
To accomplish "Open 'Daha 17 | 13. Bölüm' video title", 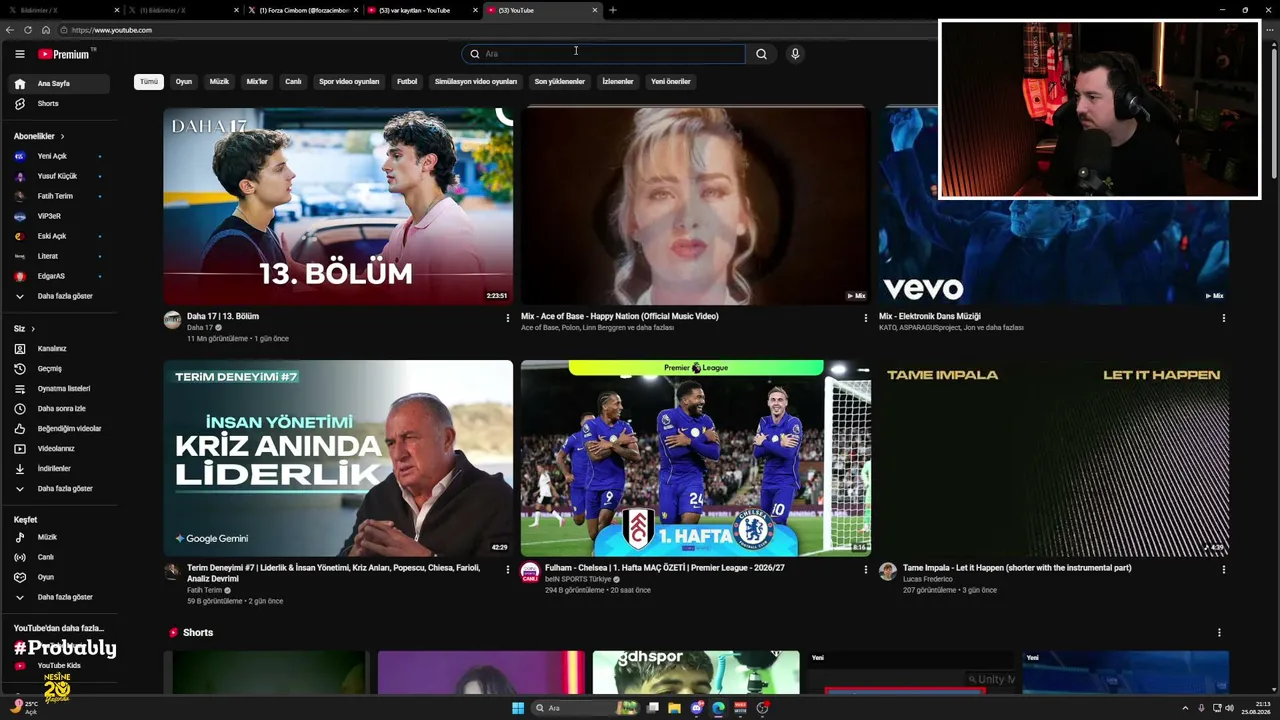I will pyautogui.click(x=223, y=317).
